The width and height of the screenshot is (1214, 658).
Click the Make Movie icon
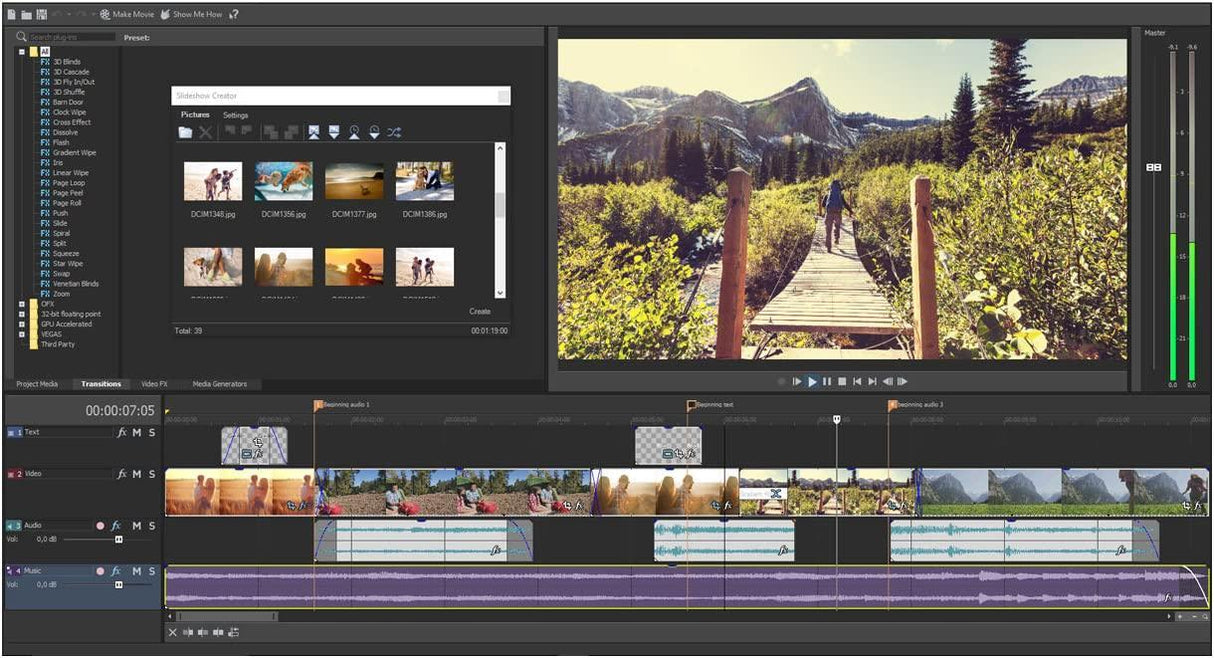(x=104, y=15)
